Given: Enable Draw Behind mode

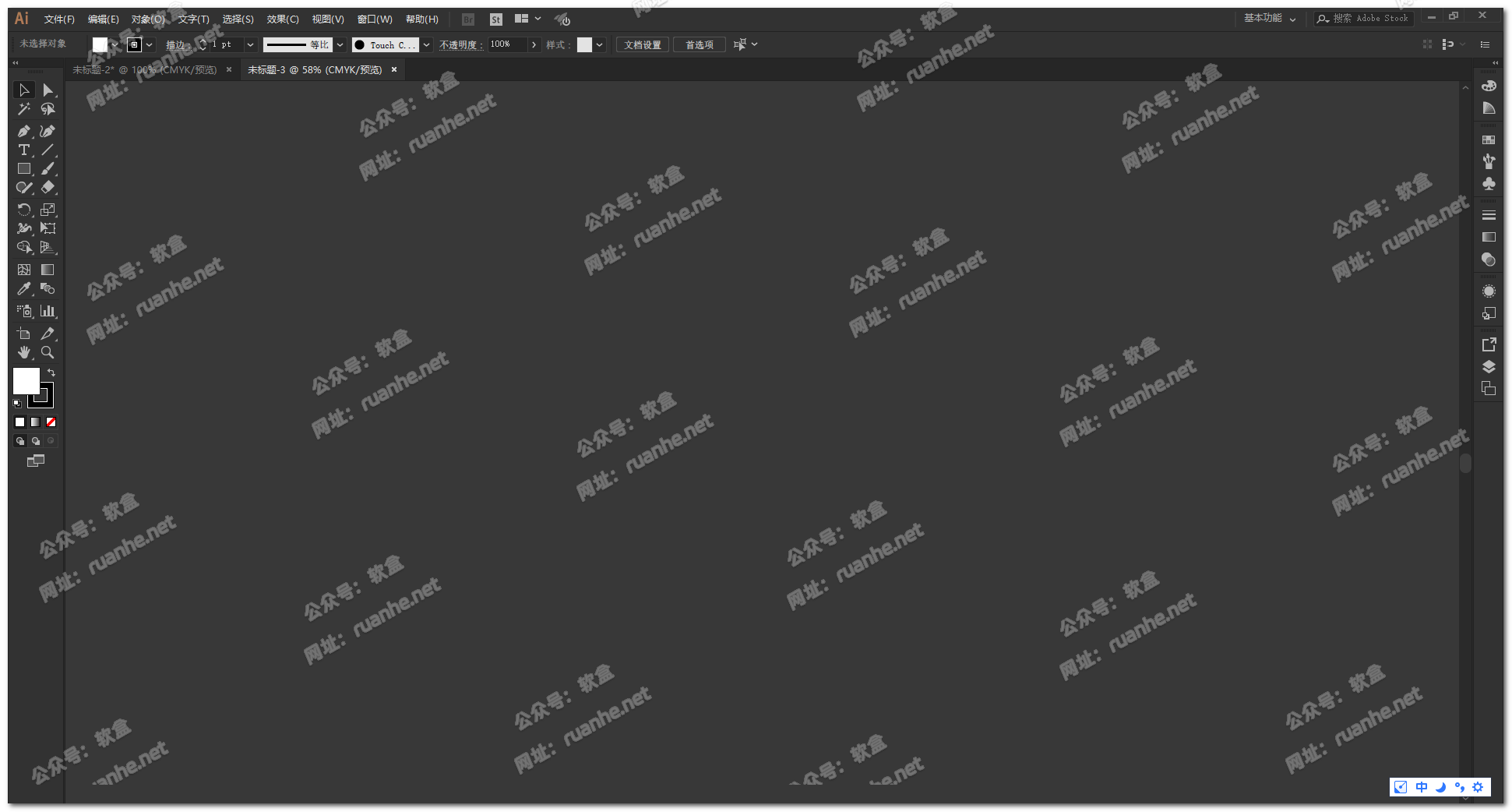Looking at the screenshot, I should click(x=36, y=441).
